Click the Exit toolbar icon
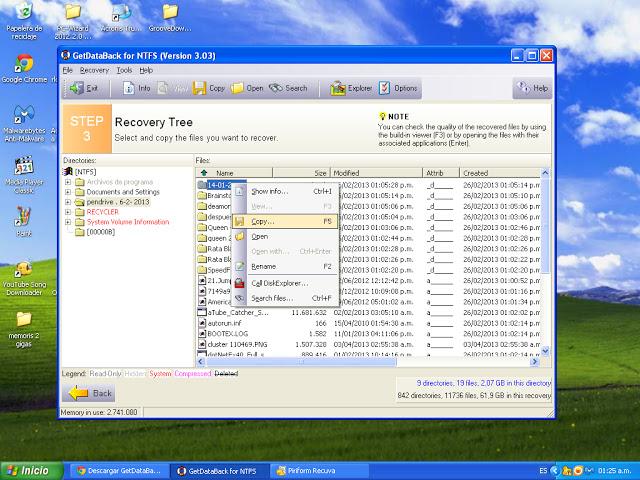Screen dimensions: 640x480 pyautogui.click(x=76, y=88)
